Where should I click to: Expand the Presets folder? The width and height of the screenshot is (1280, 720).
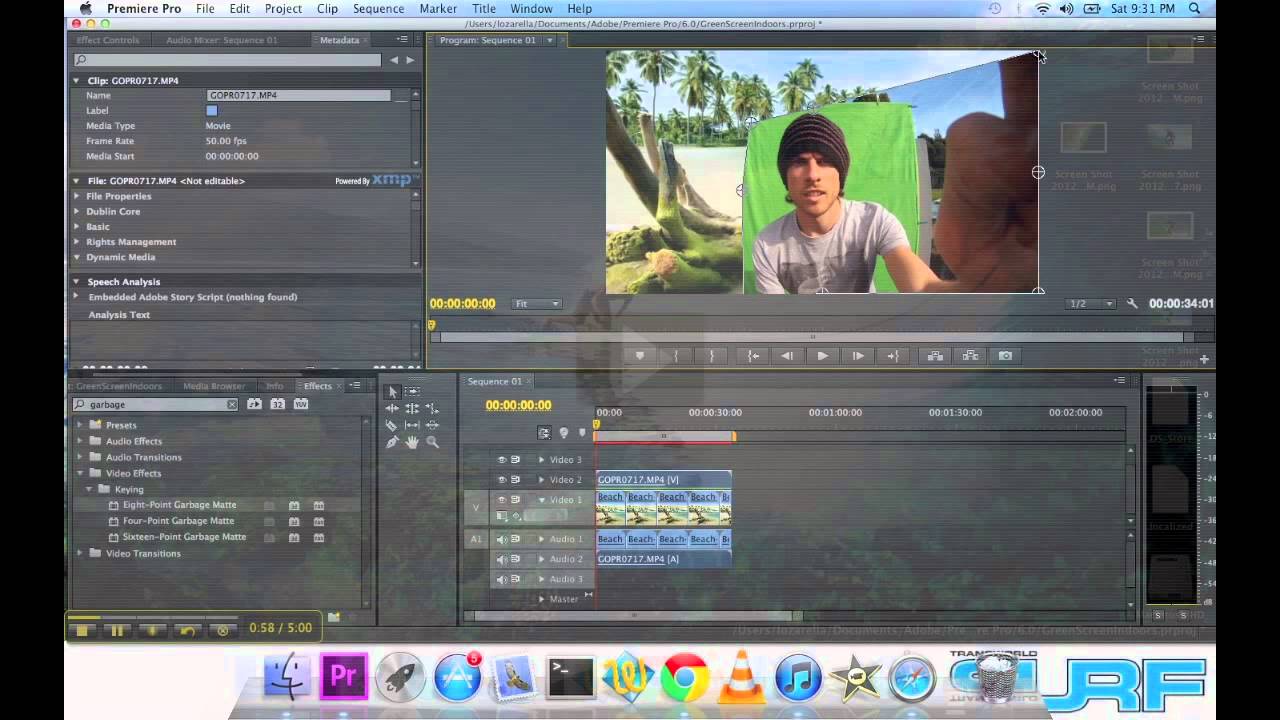pyautogui.click(x=81, y=425)
